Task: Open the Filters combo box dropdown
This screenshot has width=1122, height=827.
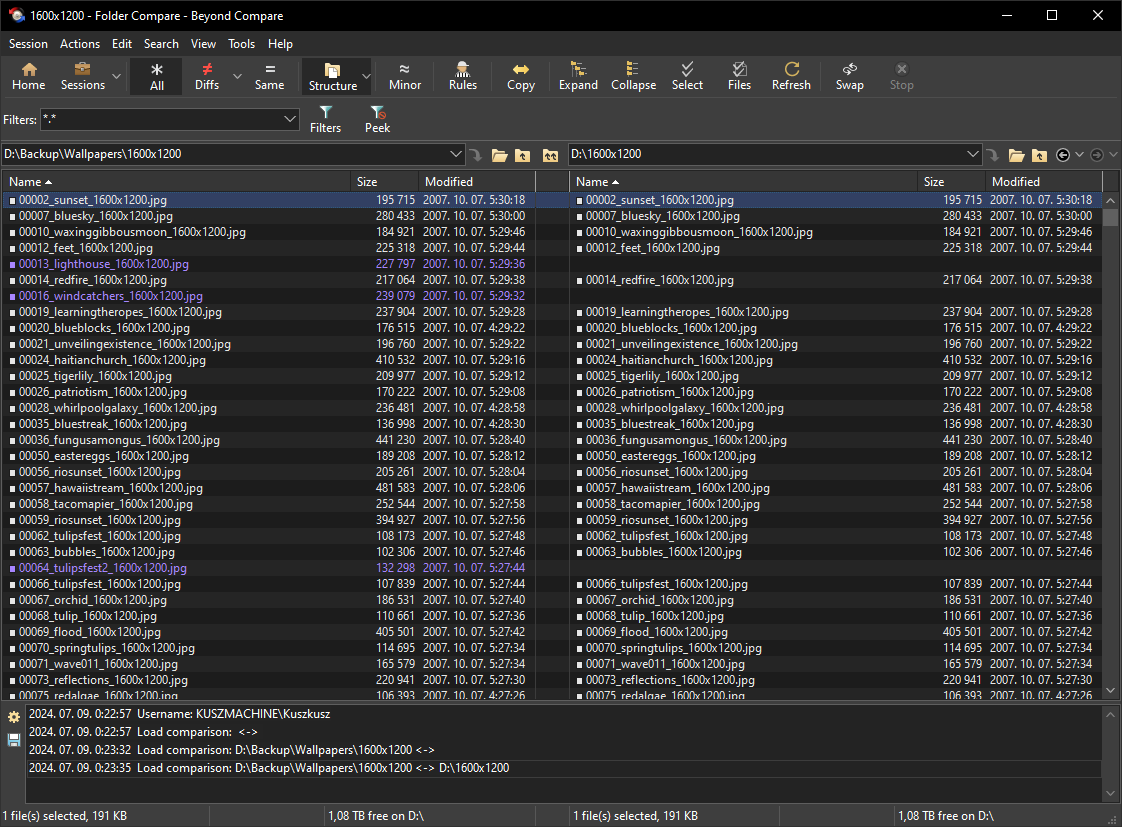Action: click(290, 119)
